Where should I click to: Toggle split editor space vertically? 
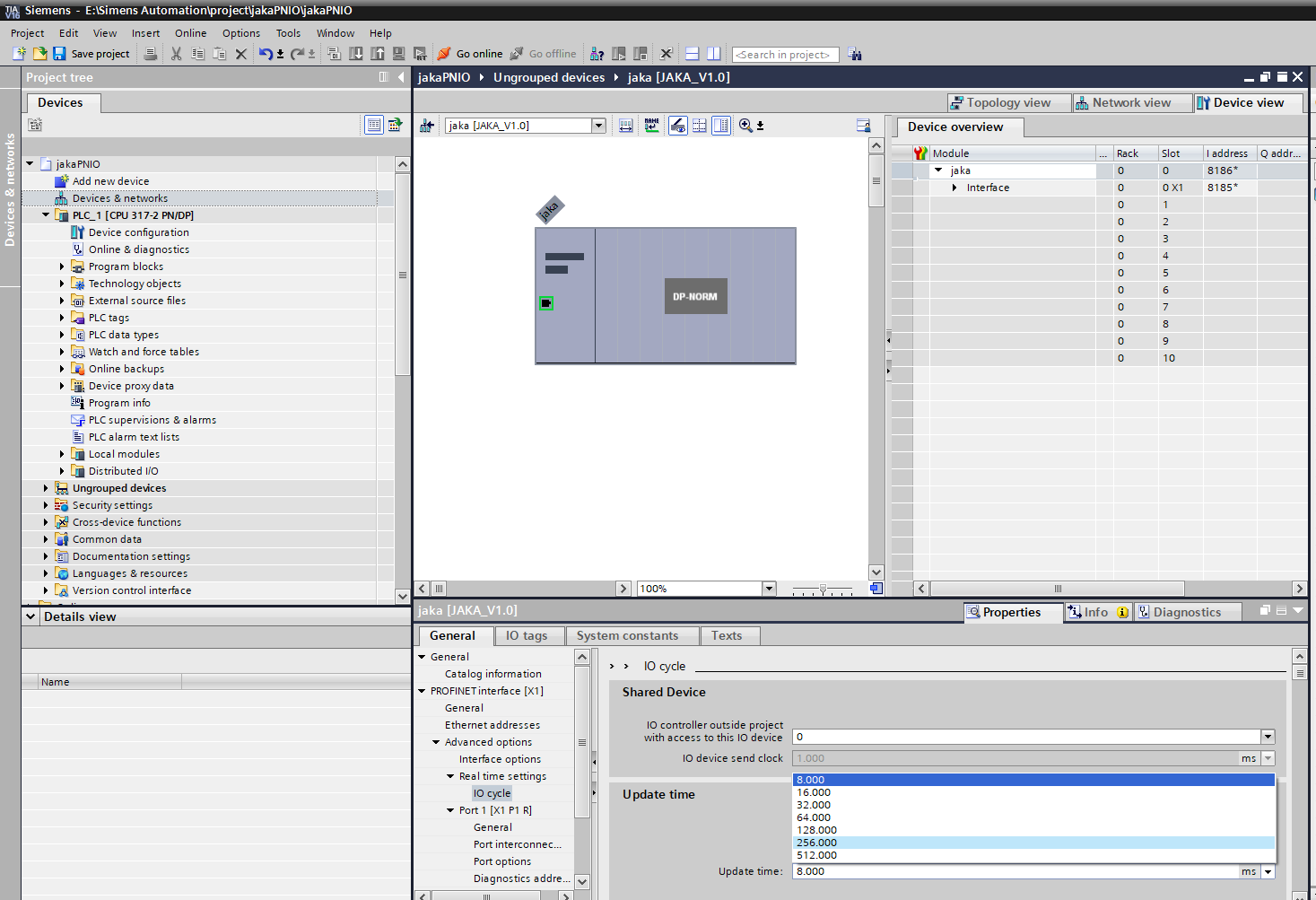(x=713, y=54)
